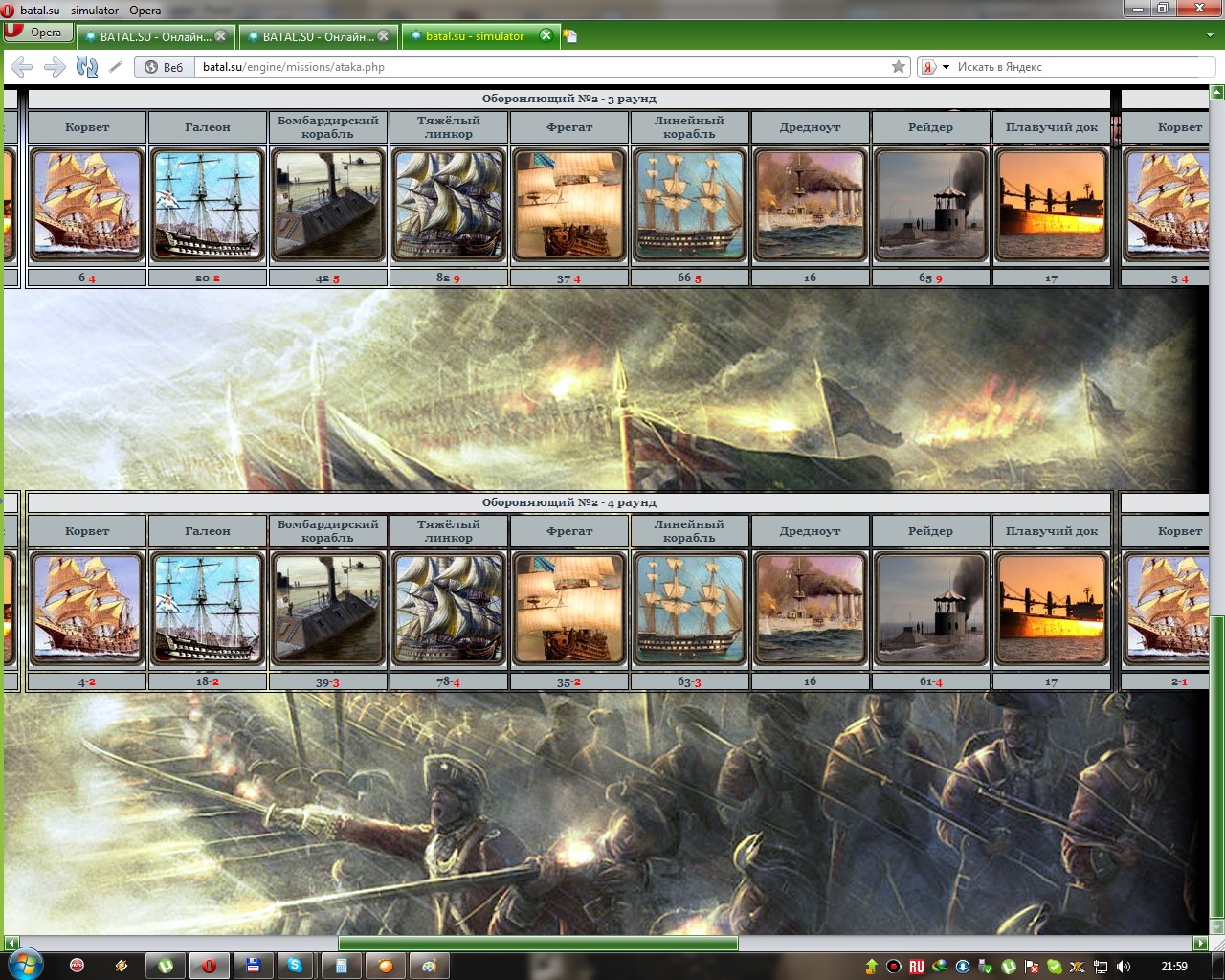Click the Галеон ship image in round 3
The height and width of the screenshot is (980, 1225).
[x=208, y=205]
